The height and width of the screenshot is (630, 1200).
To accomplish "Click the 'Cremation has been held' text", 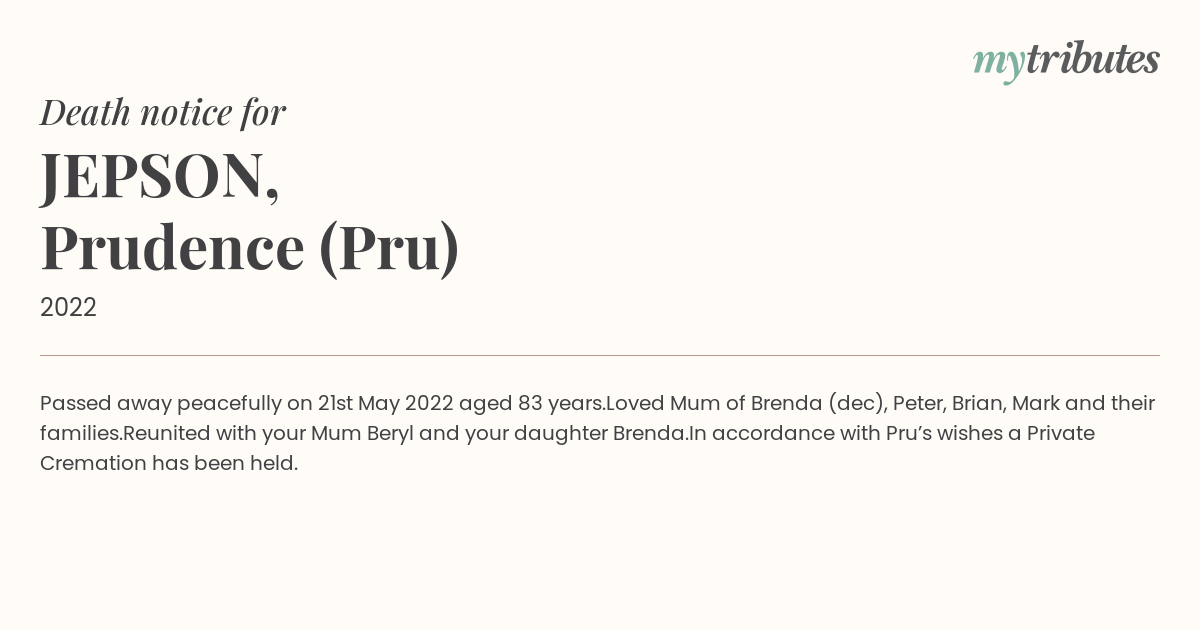I will click(169, 463).
